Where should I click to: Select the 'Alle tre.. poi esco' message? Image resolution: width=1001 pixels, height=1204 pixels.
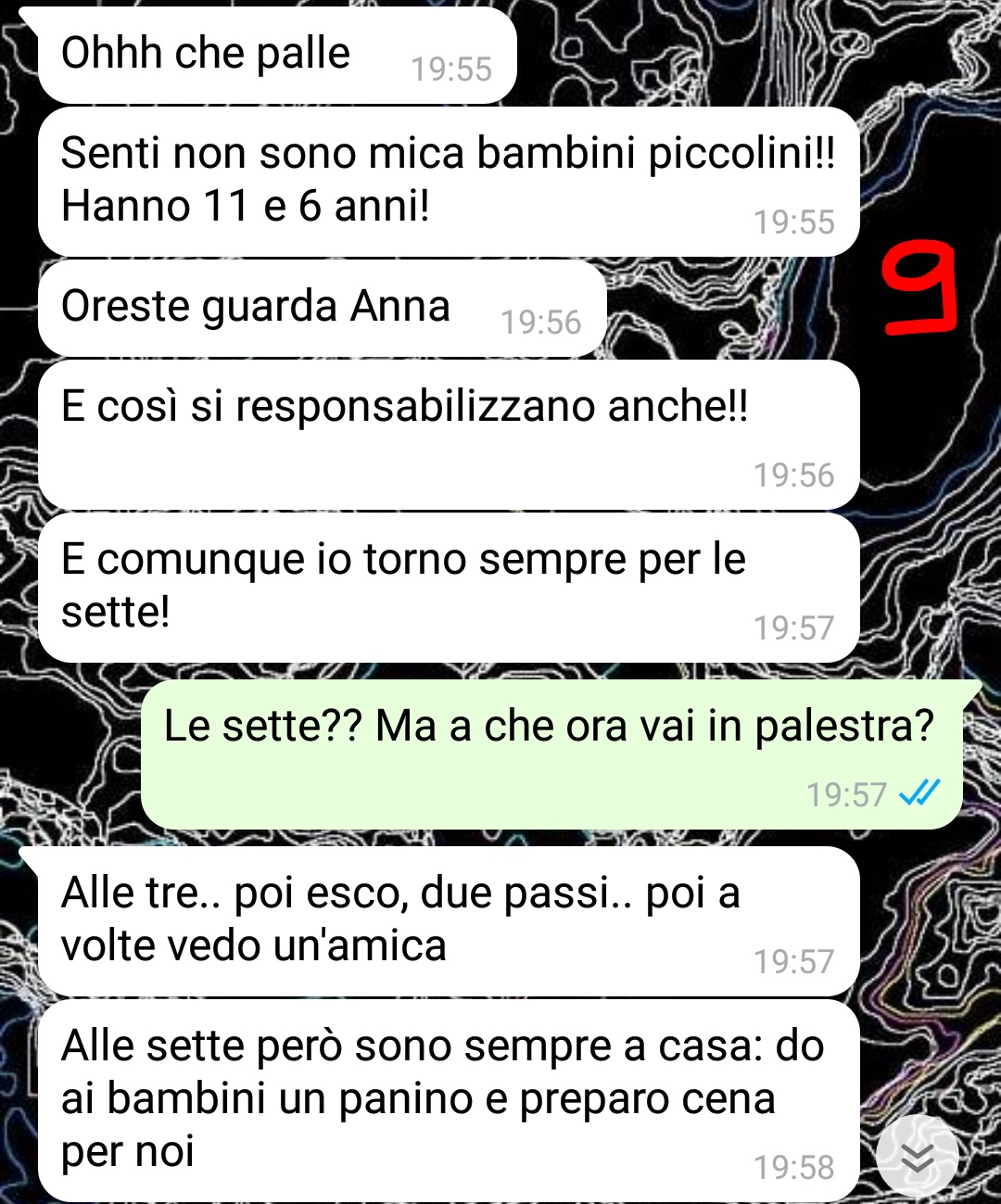pos(449,921)
